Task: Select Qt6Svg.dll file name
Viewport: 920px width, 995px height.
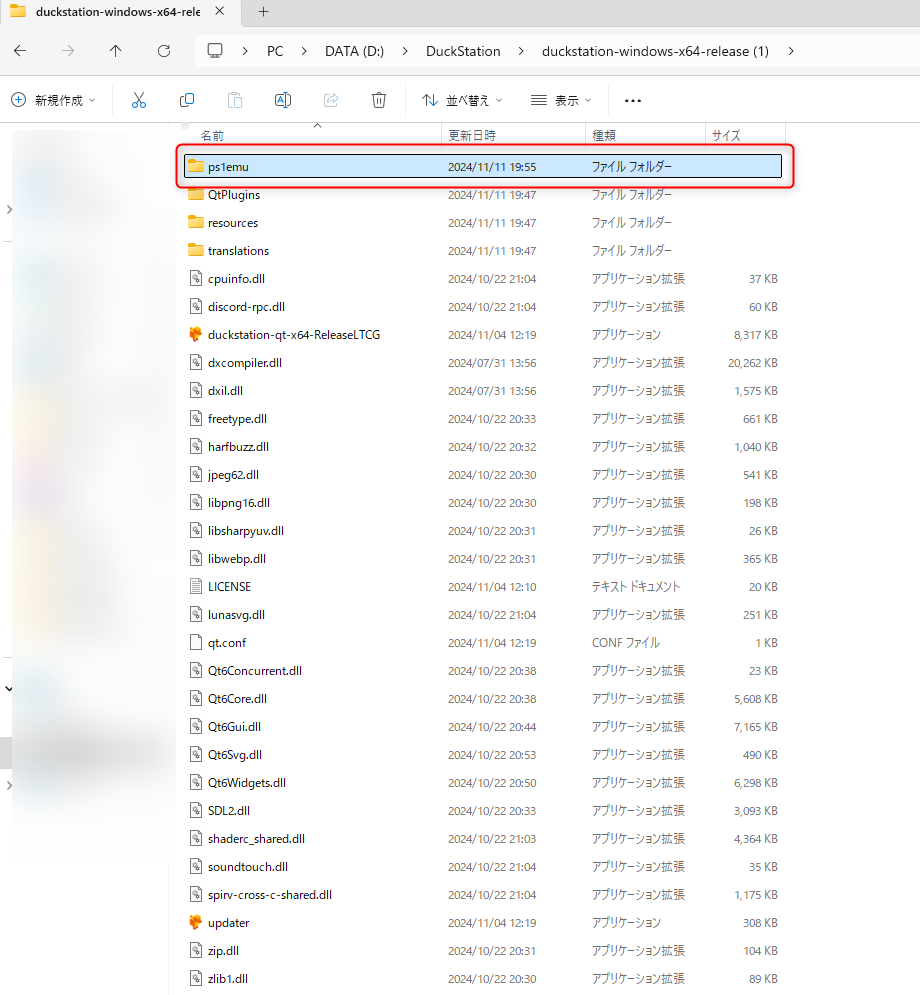Action: click(x=235, y=754)
